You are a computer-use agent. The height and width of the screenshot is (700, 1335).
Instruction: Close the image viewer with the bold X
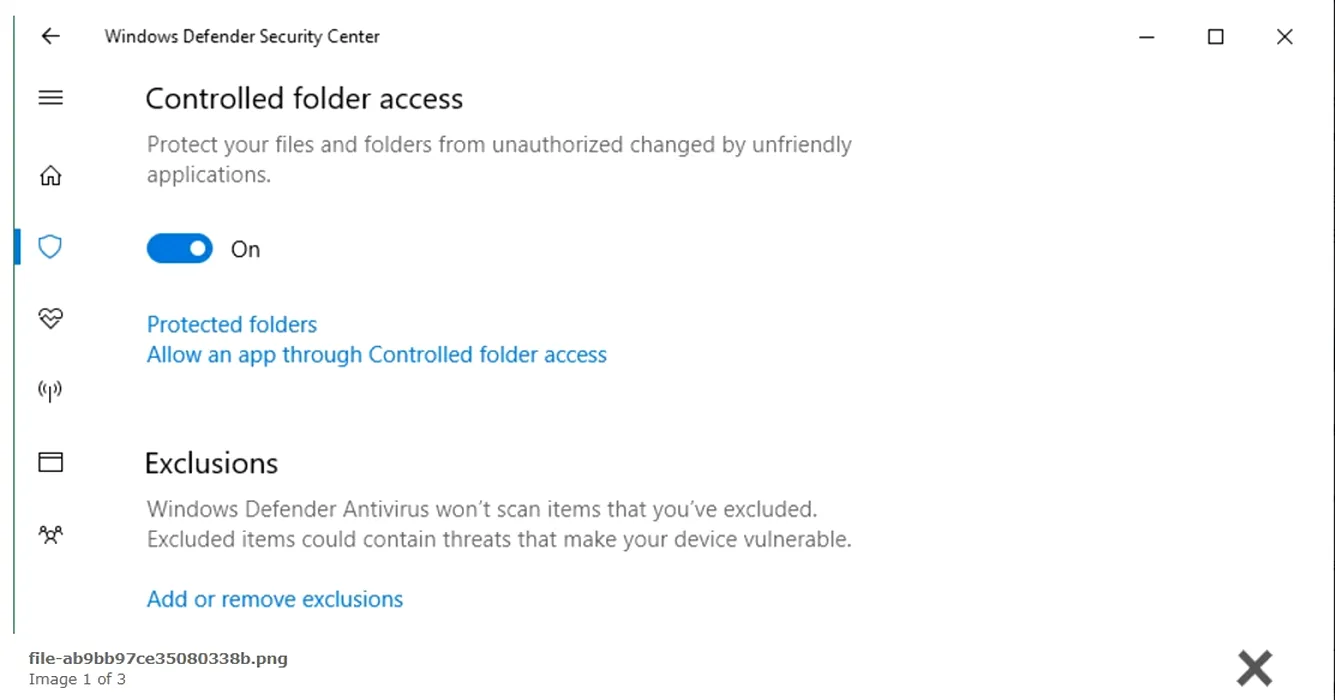pyautogui.click(x=1255, y=667)
